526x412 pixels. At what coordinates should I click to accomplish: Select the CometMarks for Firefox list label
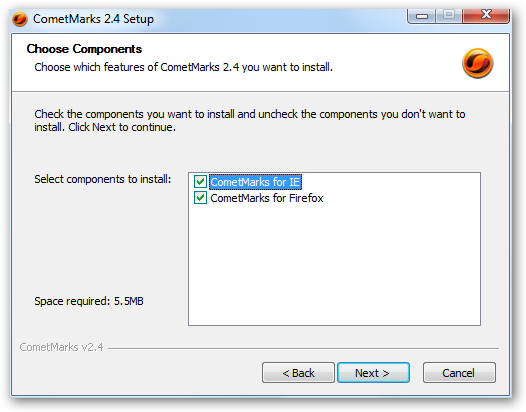267,198
